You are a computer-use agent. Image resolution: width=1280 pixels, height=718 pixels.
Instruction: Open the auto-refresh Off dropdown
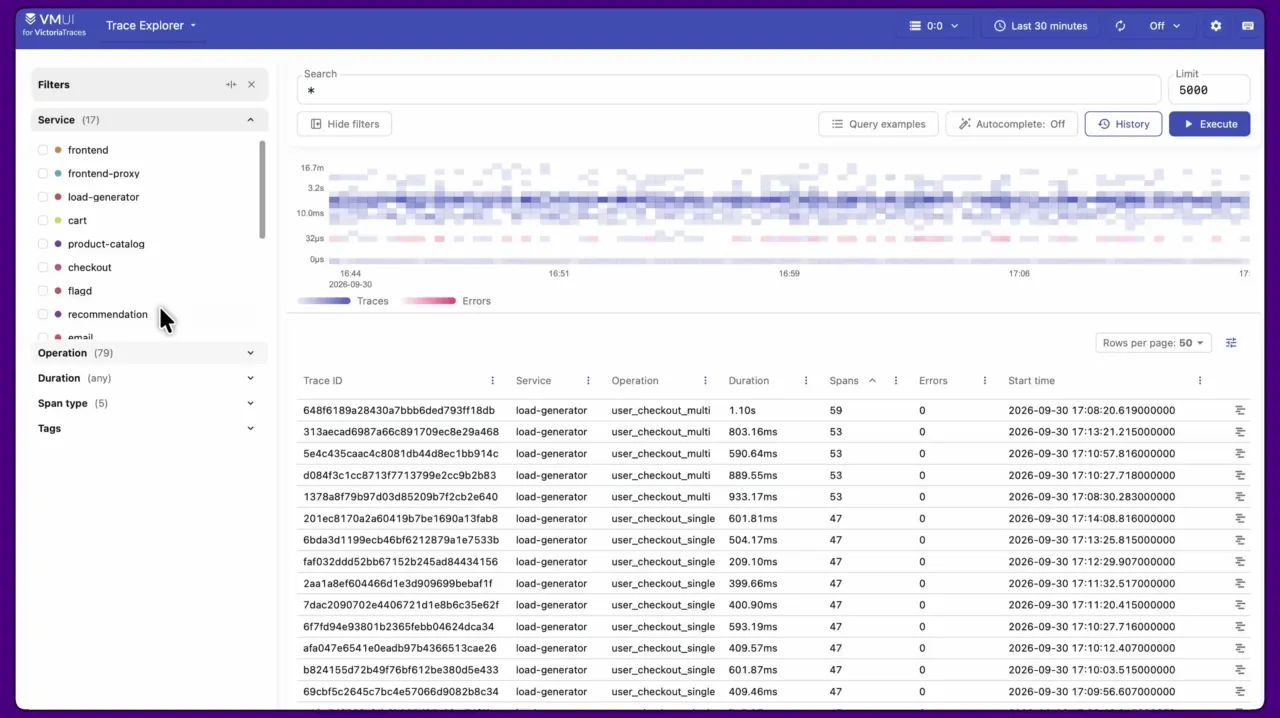click(x=1165, y=26)
